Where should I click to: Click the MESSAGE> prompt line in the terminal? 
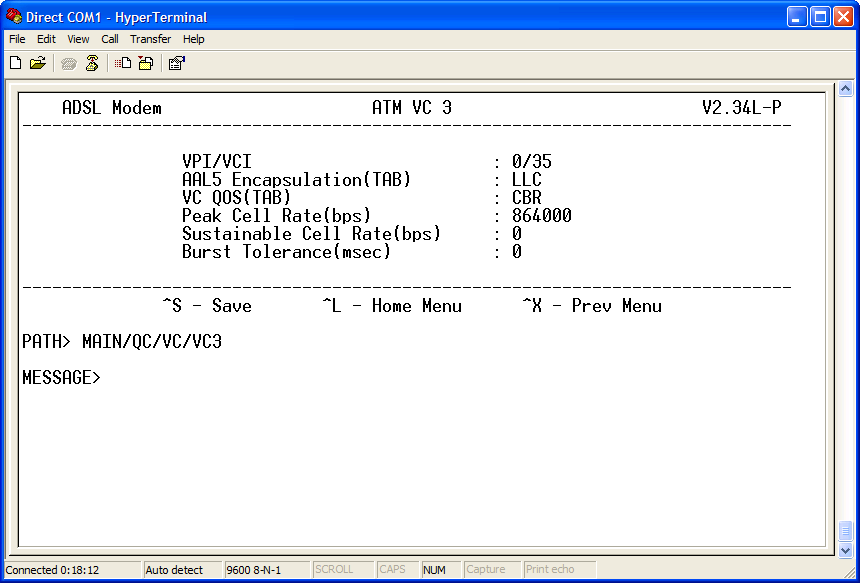click(x=61, y=378)
